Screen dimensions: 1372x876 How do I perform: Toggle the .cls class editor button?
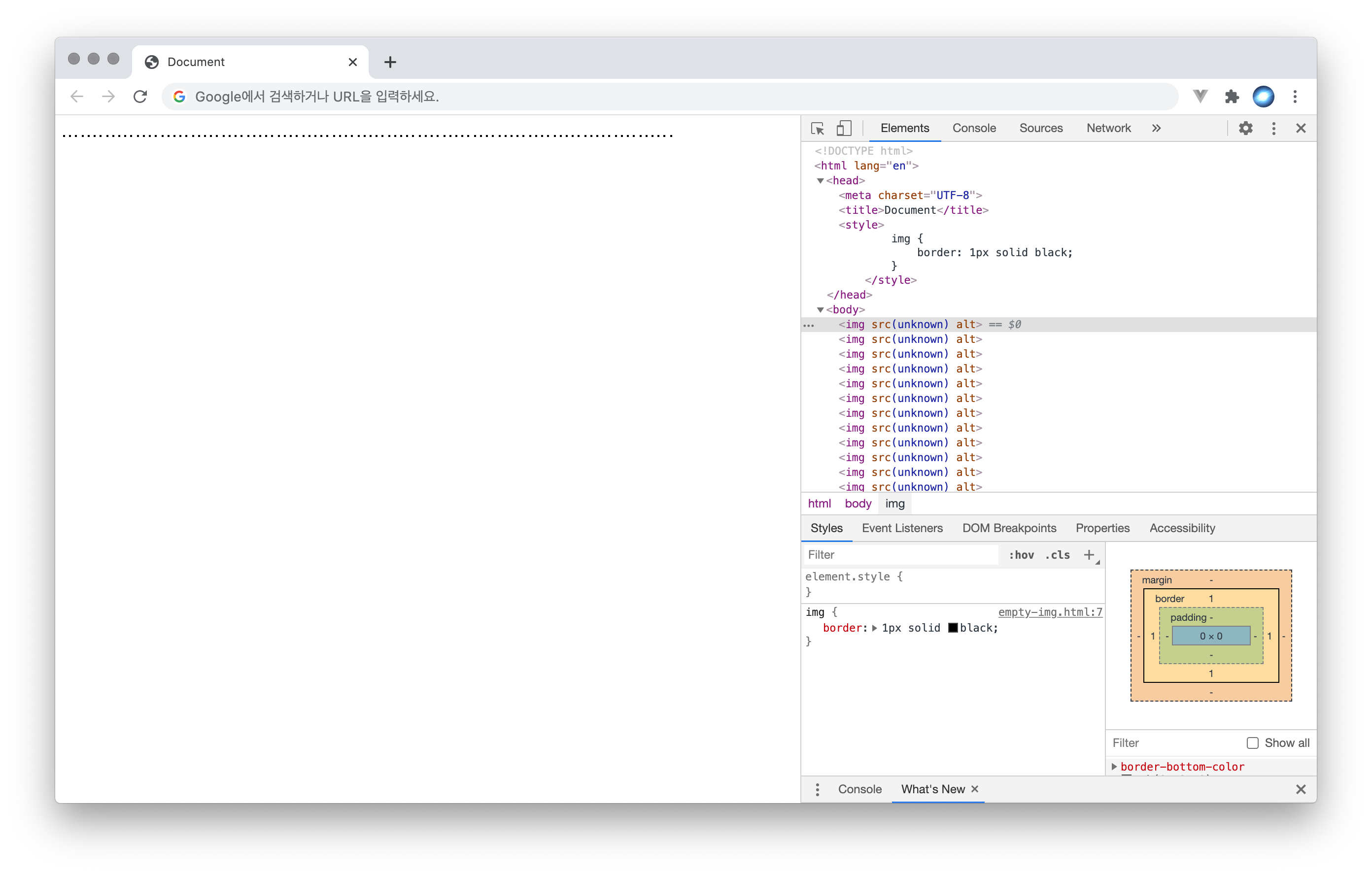coord(1058,555)
